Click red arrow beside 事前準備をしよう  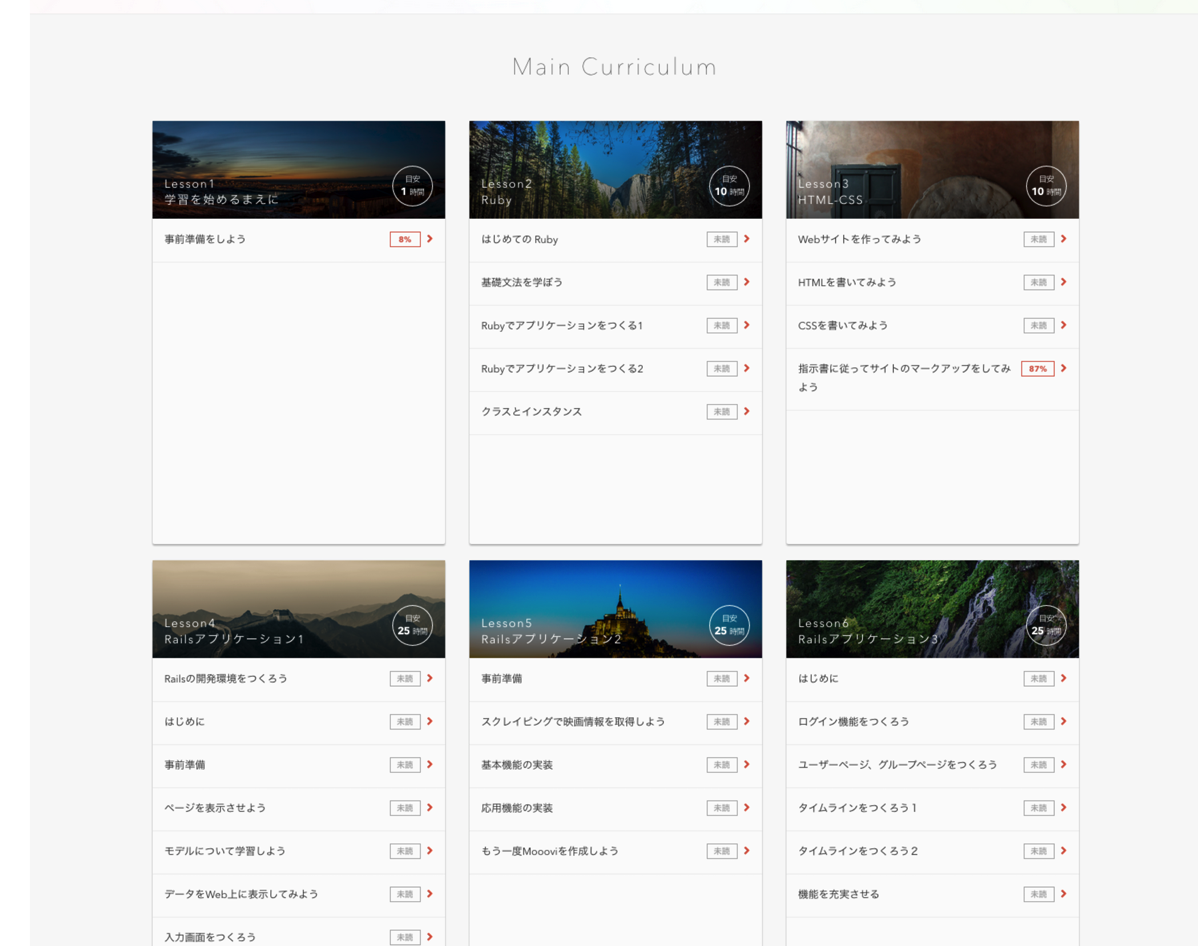[430, 239]
